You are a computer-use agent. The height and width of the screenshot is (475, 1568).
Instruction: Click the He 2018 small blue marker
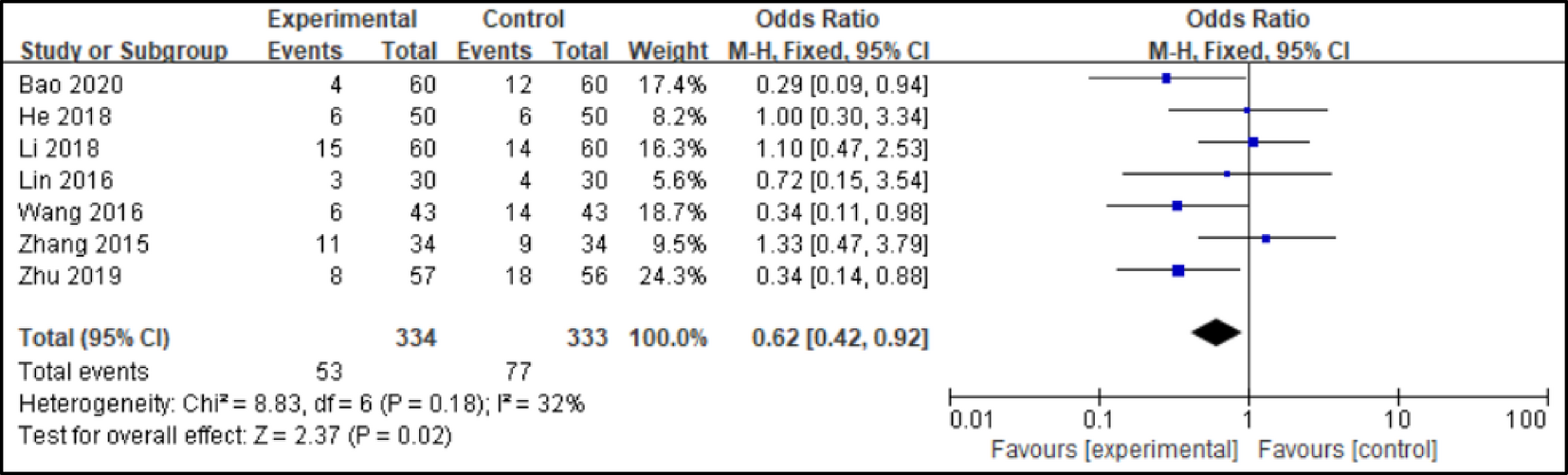click(1248, 111)
